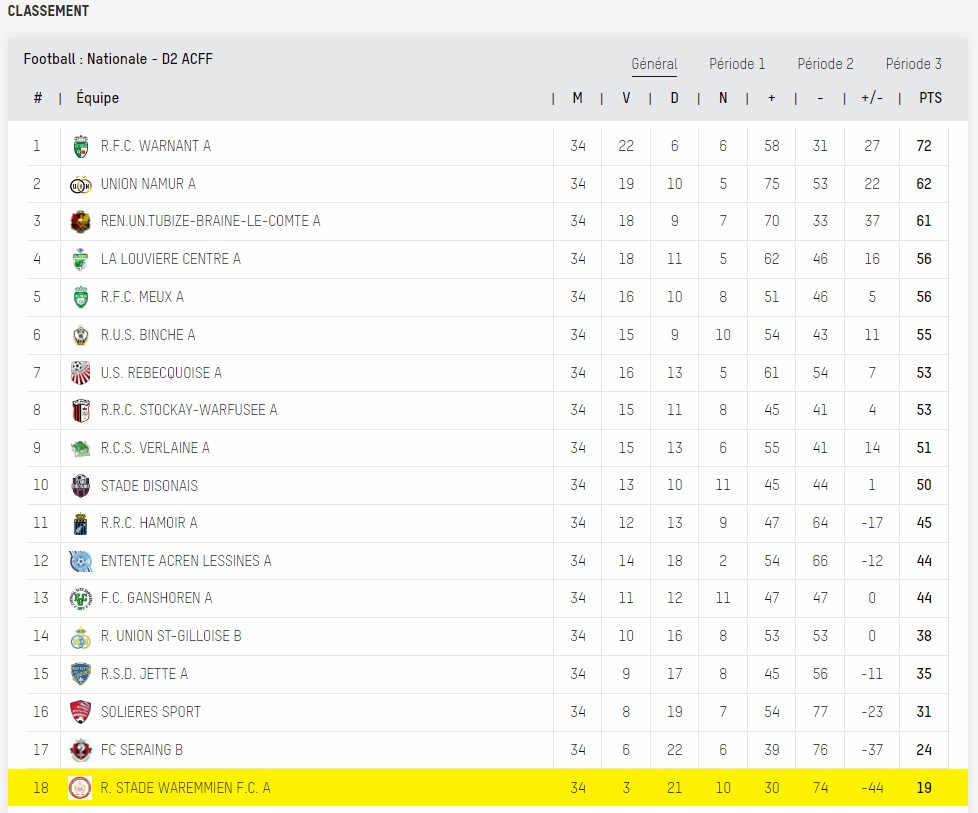This screenshot has width=978, height=813.
Task: Click the R. Union St-Gilloise B crest
Action: tap(80, 636)
